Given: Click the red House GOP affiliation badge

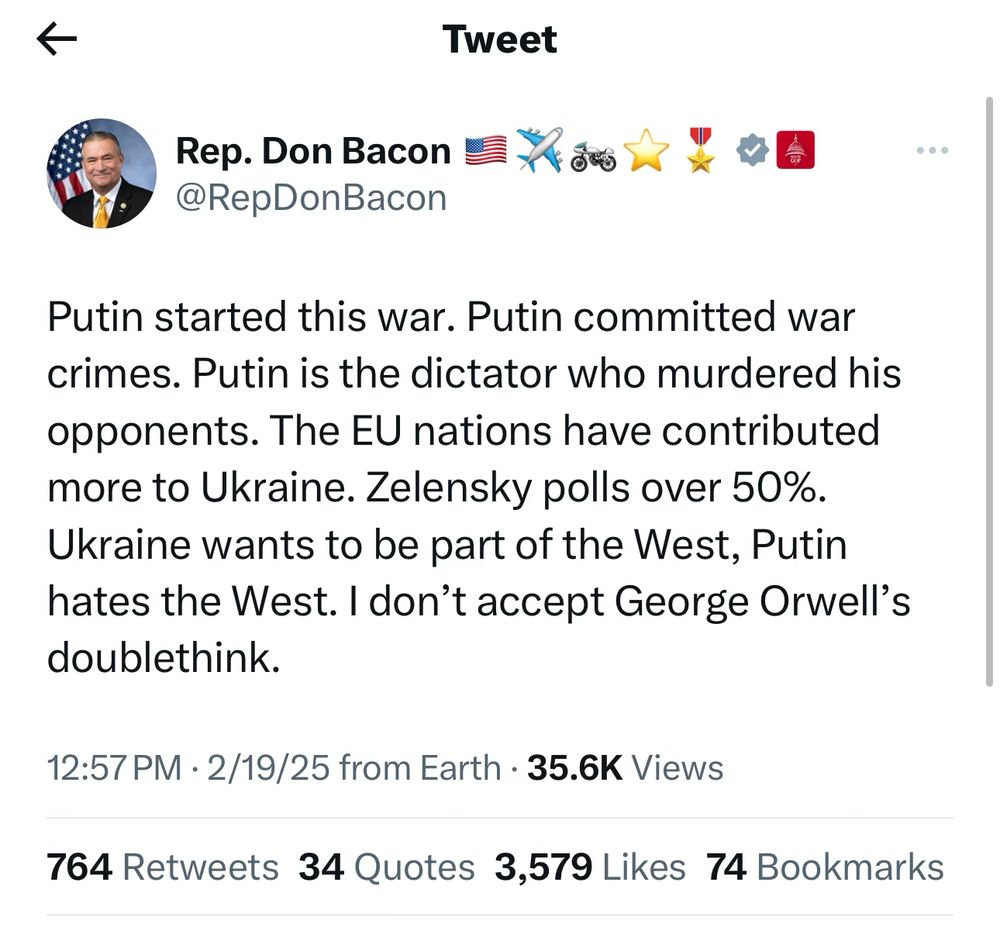Looking at the screenshot, I should coord(796,150).
